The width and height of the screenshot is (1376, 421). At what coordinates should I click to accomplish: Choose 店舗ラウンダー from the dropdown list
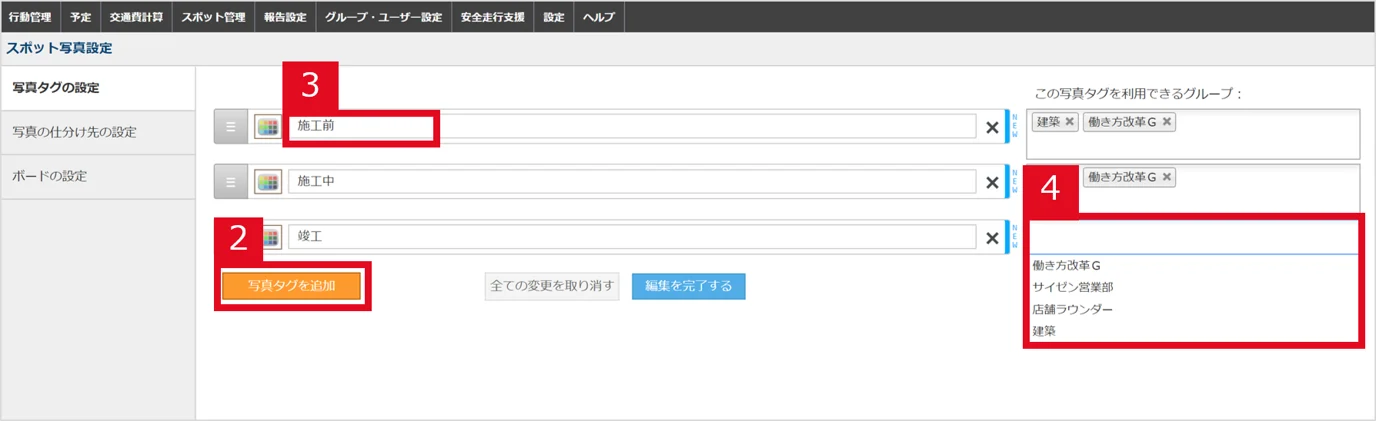click(x=1193, y=309)
